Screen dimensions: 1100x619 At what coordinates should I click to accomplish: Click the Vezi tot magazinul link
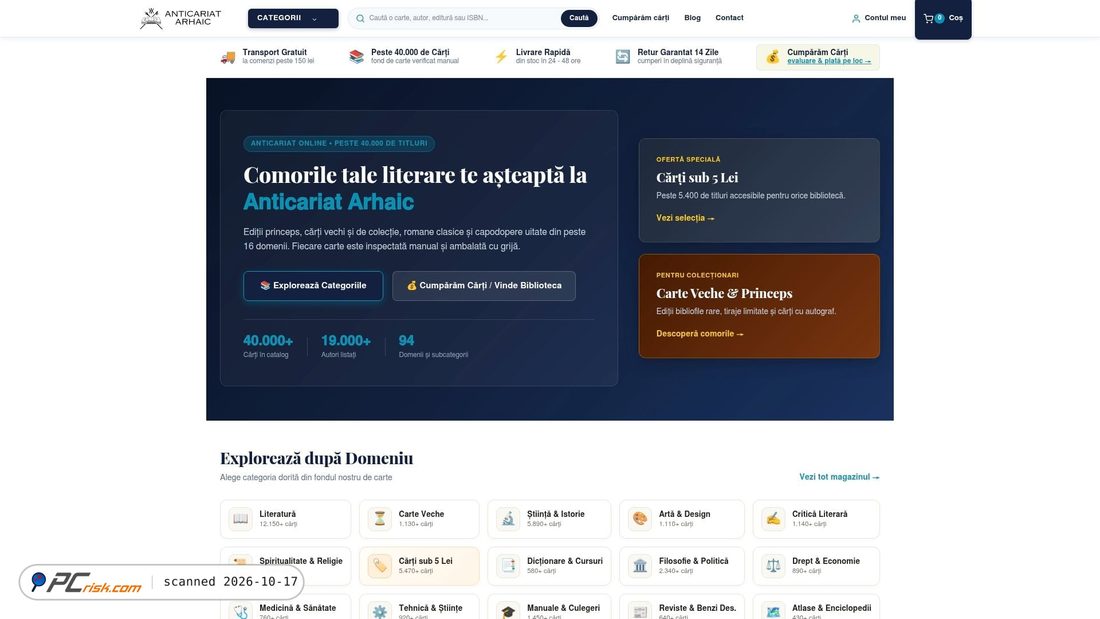tap(839, 477)
